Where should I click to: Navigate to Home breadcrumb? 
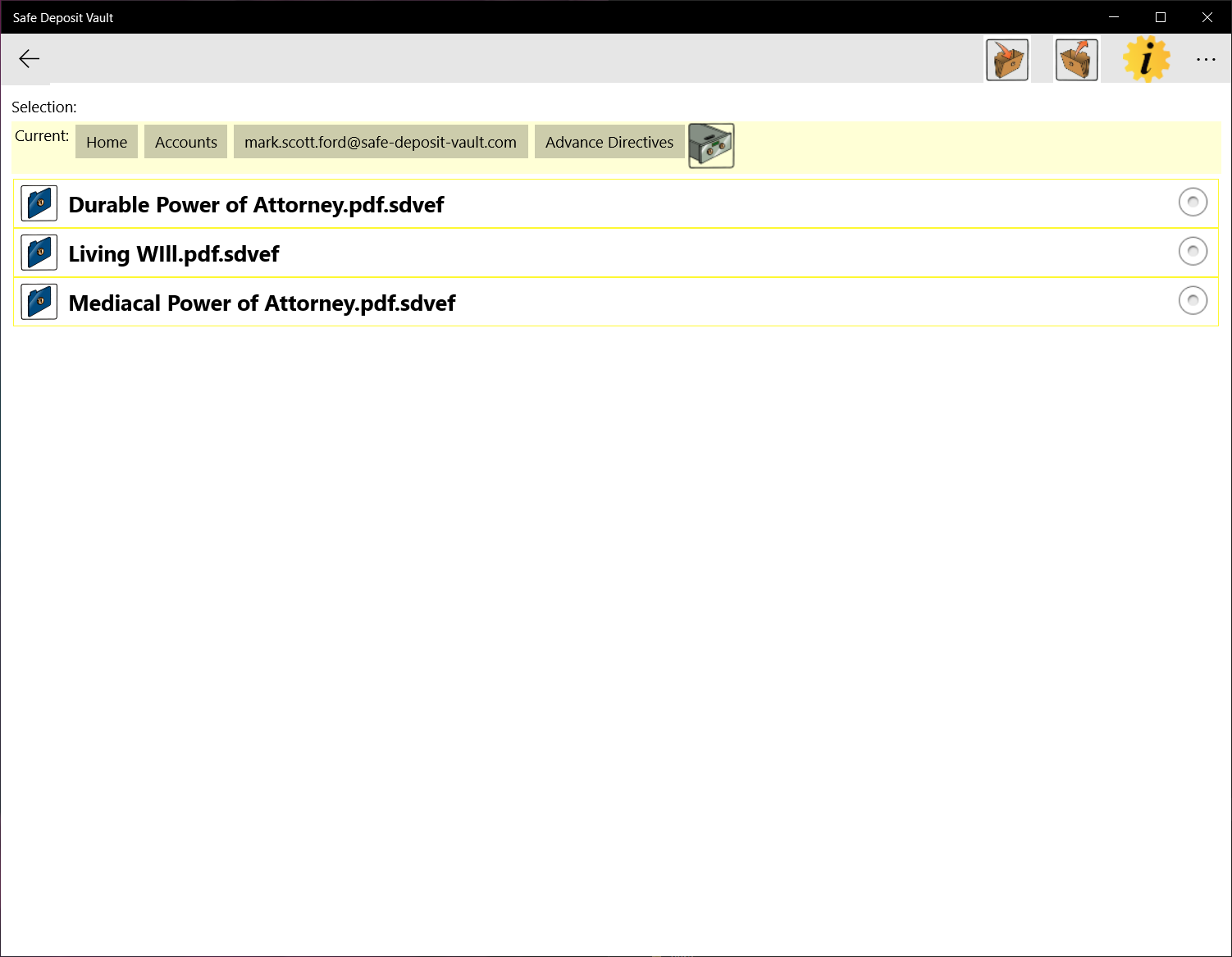(107, 142)
